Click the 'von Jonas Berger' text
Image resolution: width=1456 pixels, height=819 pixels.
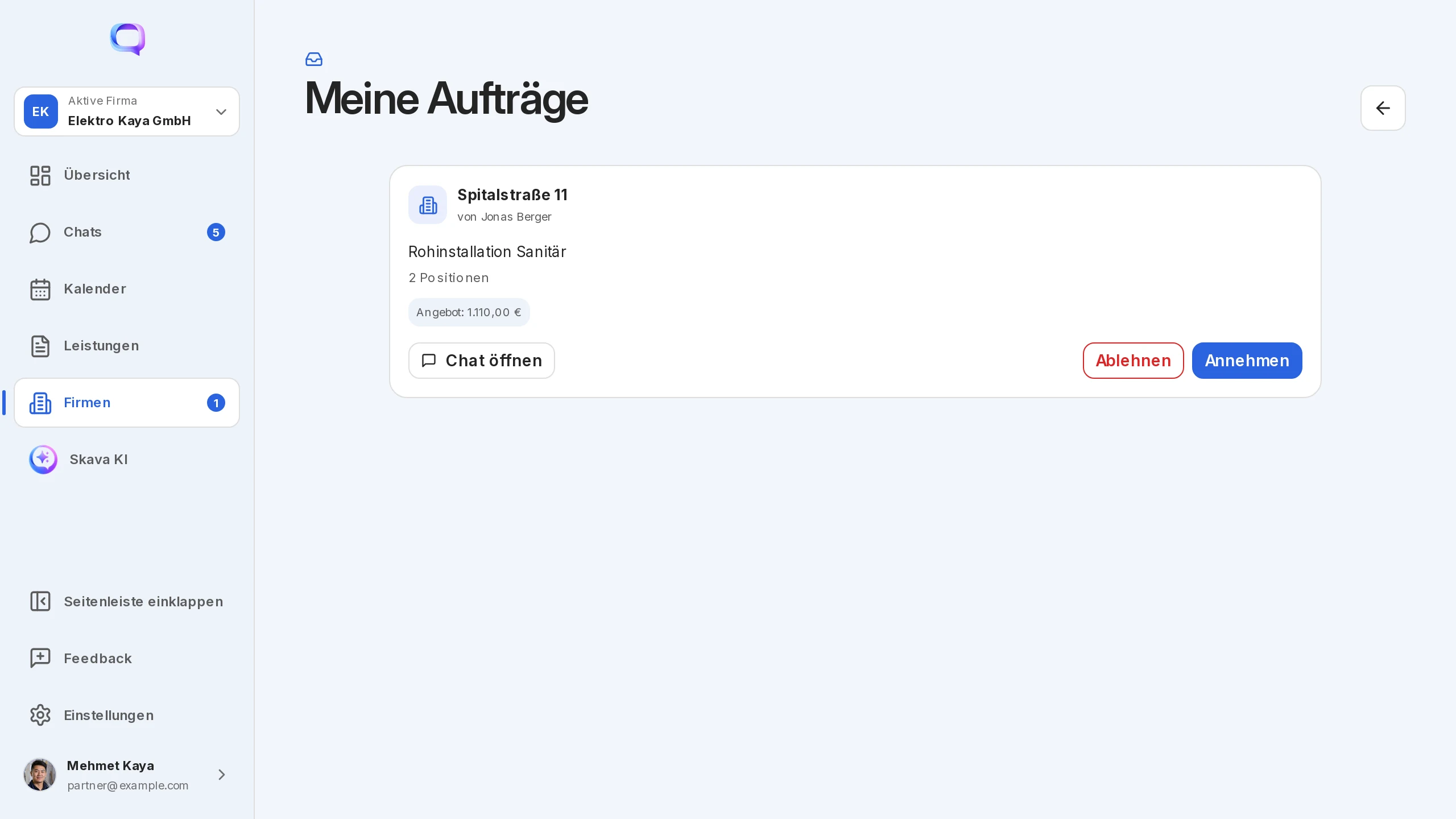pos(504,217)
